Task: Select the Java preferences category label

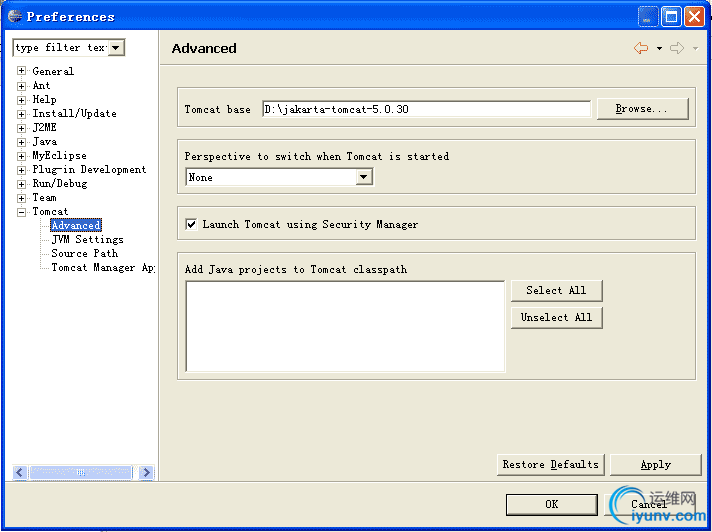Action: click(44, 142)
